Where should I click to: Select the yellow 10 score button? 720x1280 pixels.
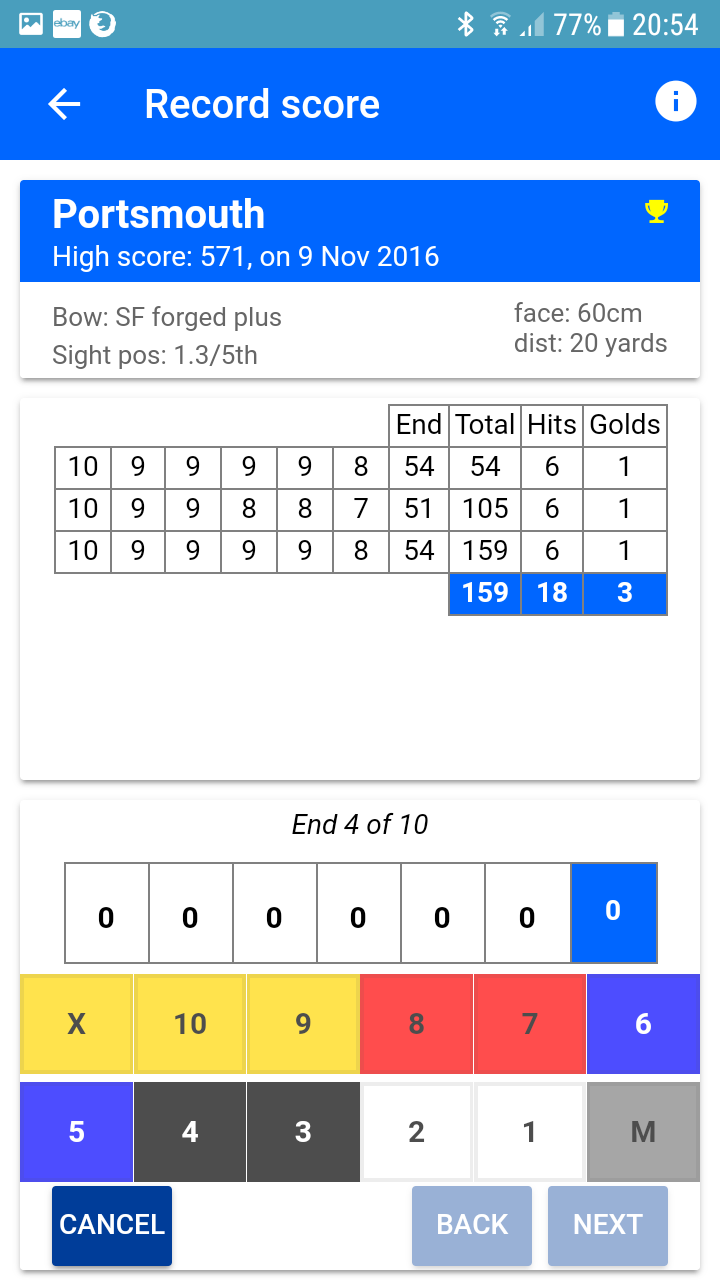pyautogui.click(x=190, y=1024)
